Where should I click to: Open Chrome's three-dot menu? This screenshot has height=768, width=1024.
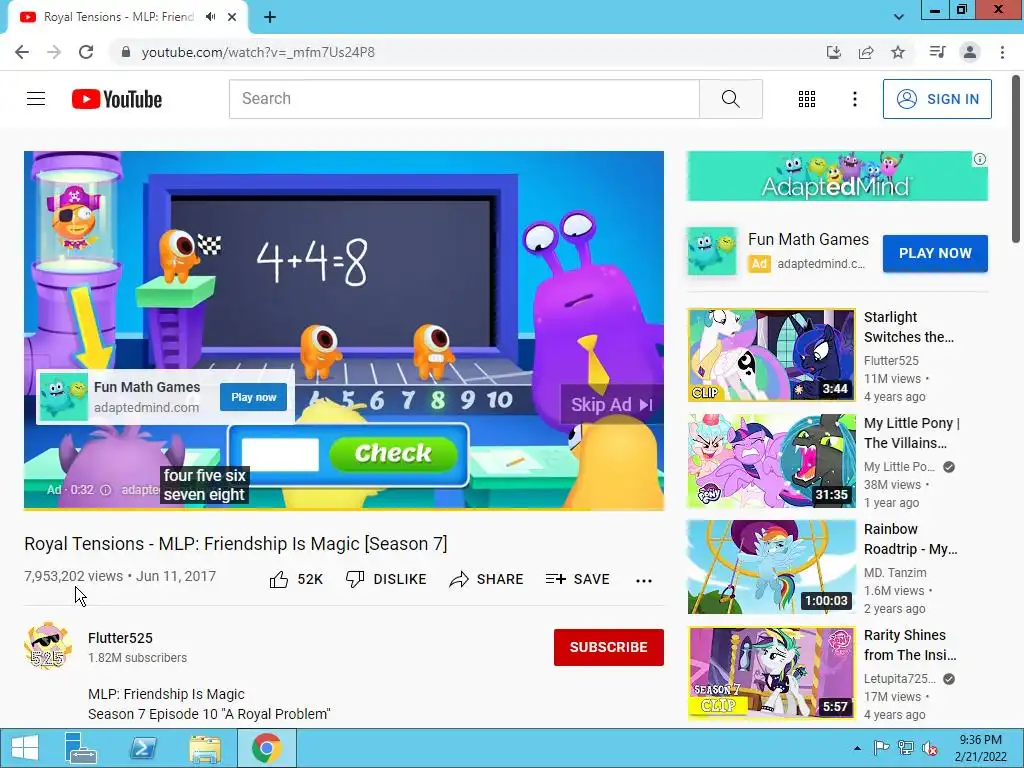[1002, 52]
